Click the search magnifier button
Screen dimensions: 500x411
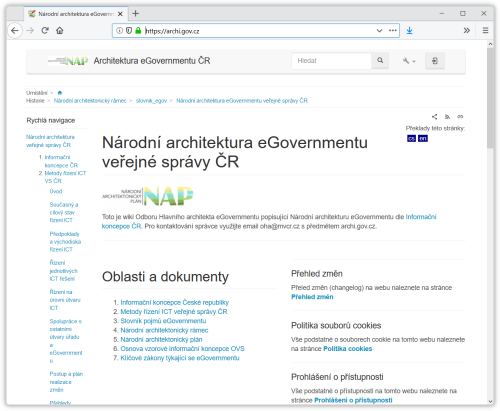tap(380, 61)
